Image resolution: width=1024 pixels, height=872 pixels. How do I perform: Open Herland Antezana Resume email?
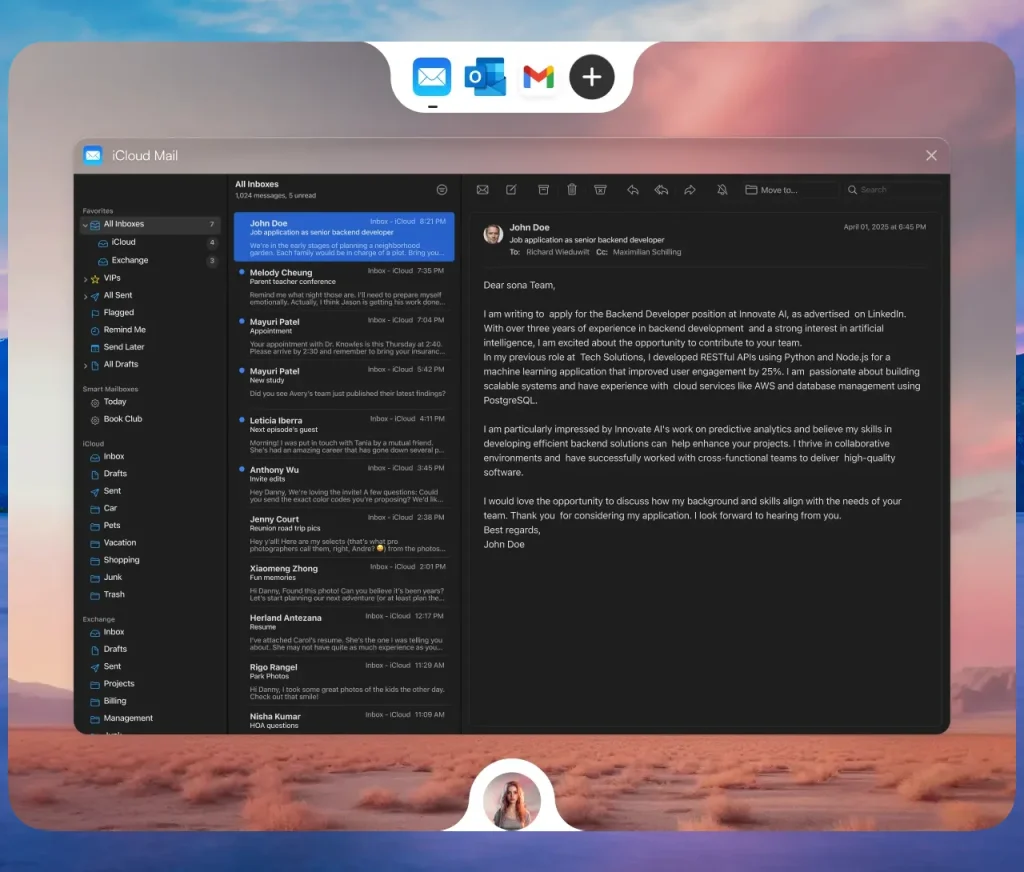(x=344, y=632)
